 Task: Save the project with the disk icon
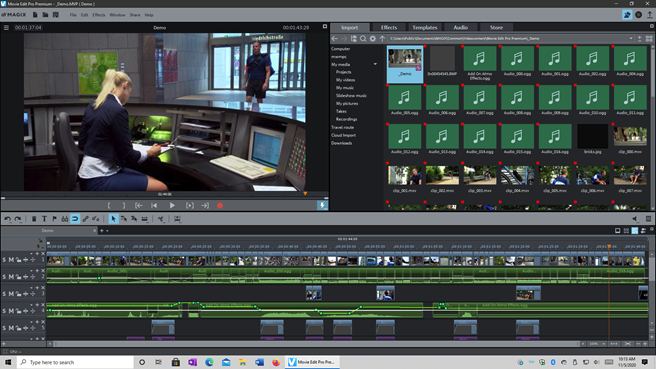56,15
